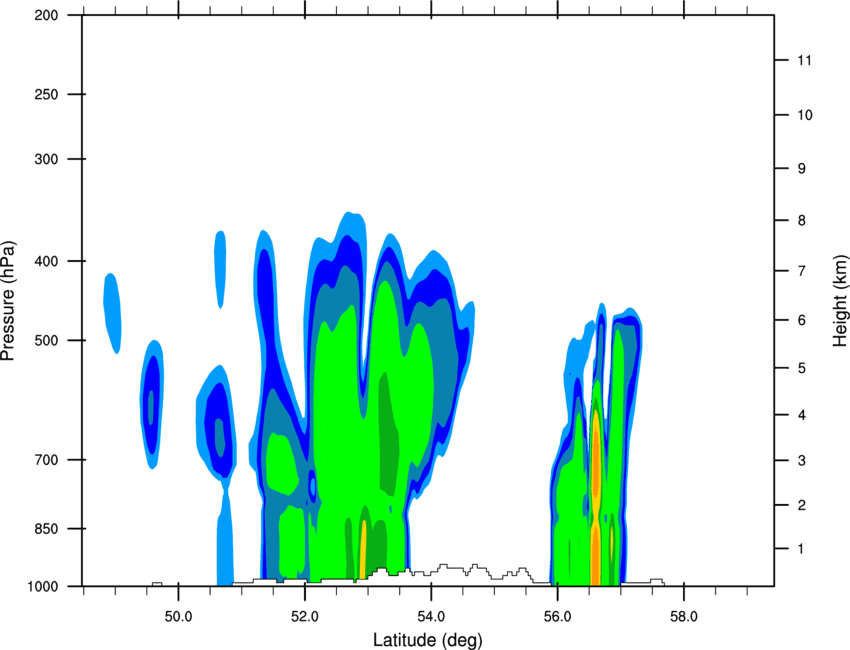
Task: Click the 6 km height tick label
Action: [802, 320]
